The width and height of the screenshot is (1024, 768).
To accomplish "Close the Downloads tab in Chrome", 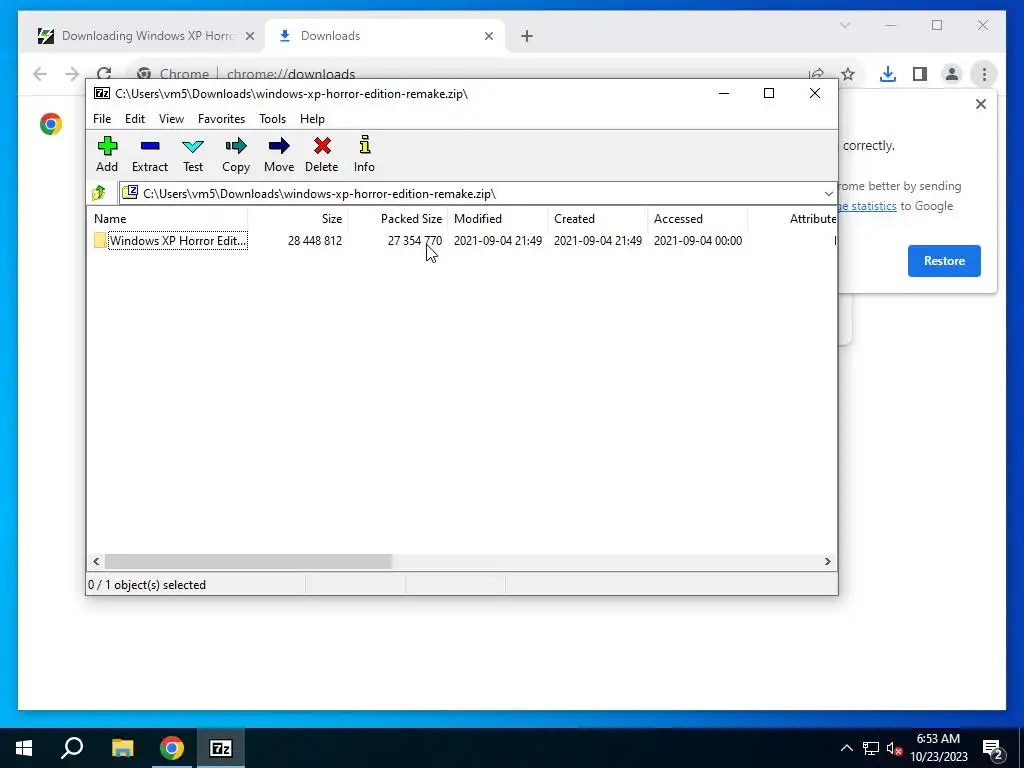I will click(488, 36).
